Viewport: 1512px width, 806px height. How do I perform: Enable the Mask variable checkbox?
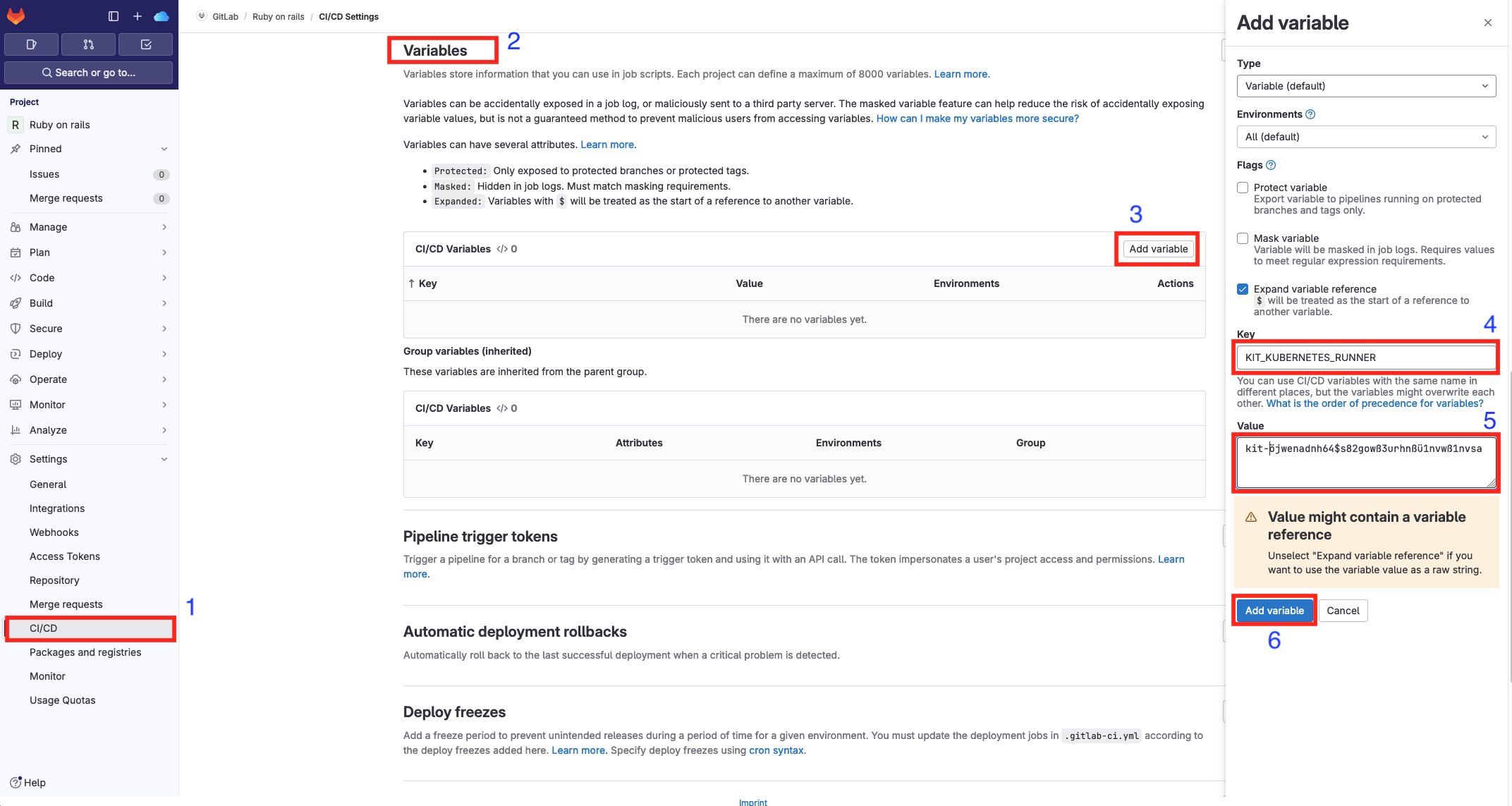click(x=1243, y=238)
